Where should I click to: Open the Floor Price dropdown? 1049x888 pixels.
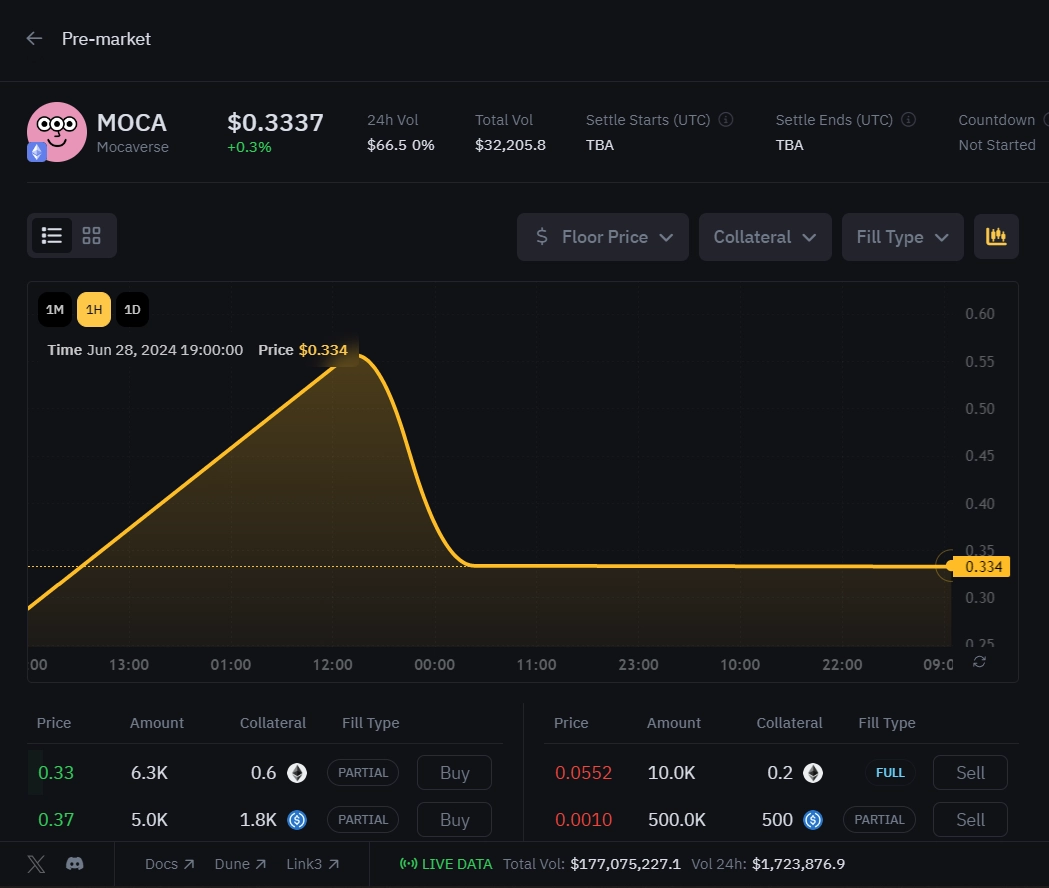pyautogui.click(x=602, y=237)
